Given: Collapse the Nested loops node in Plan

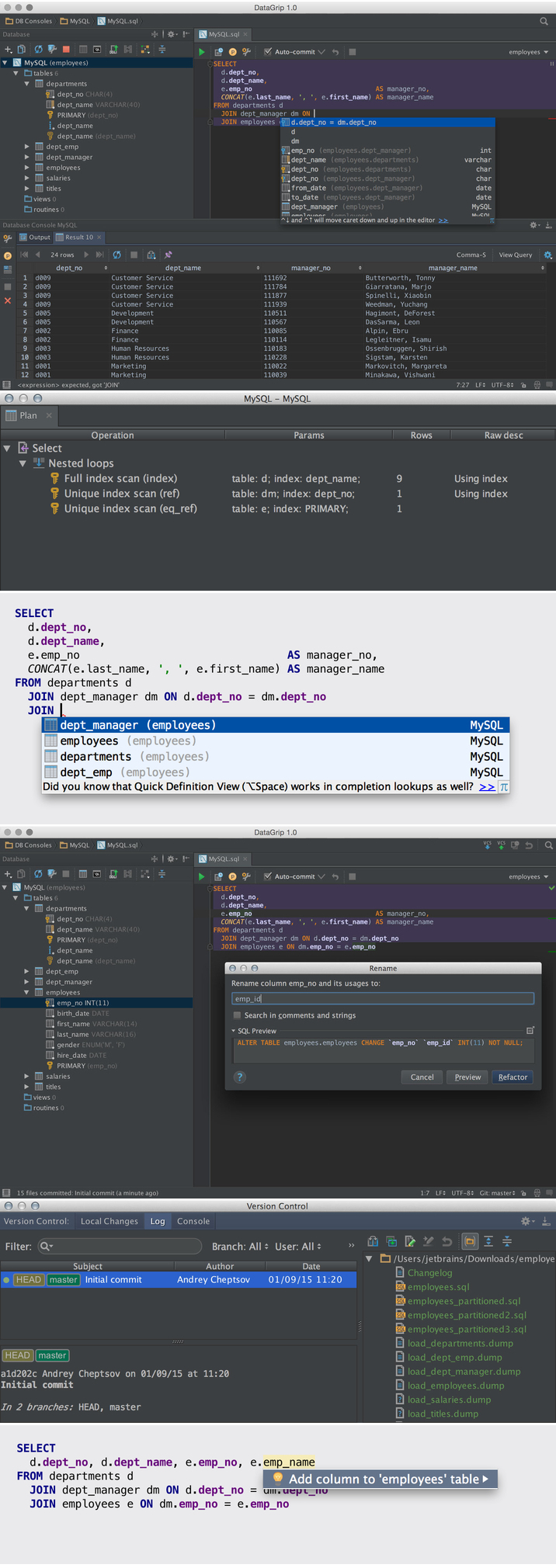Looking at the screenshot, I should click(x=23, y=463).
